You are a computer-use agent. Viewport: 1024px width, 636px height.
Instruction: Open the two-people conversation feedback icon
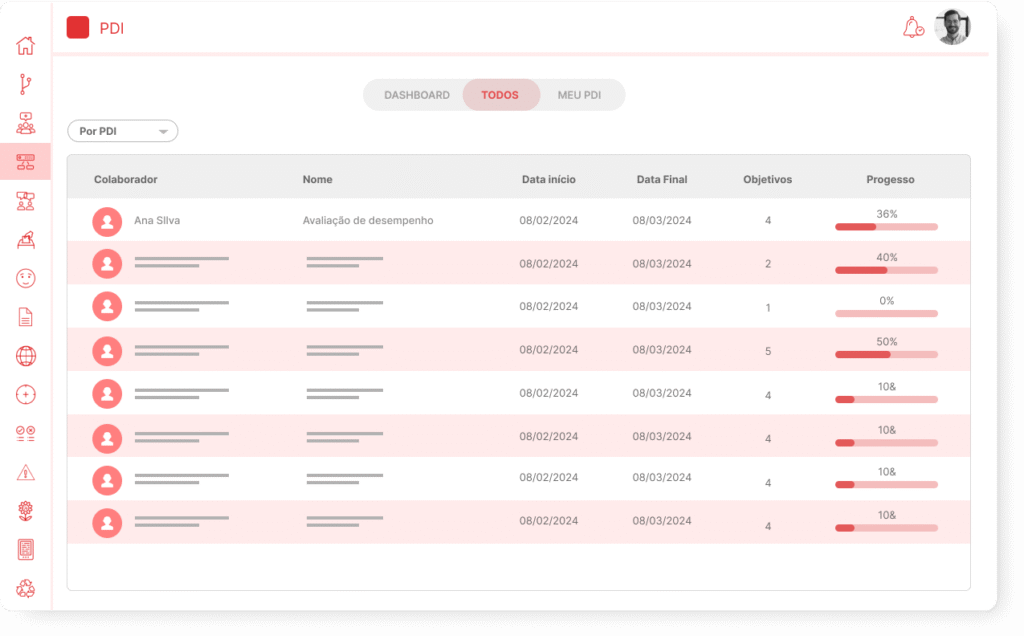(25, 200)
